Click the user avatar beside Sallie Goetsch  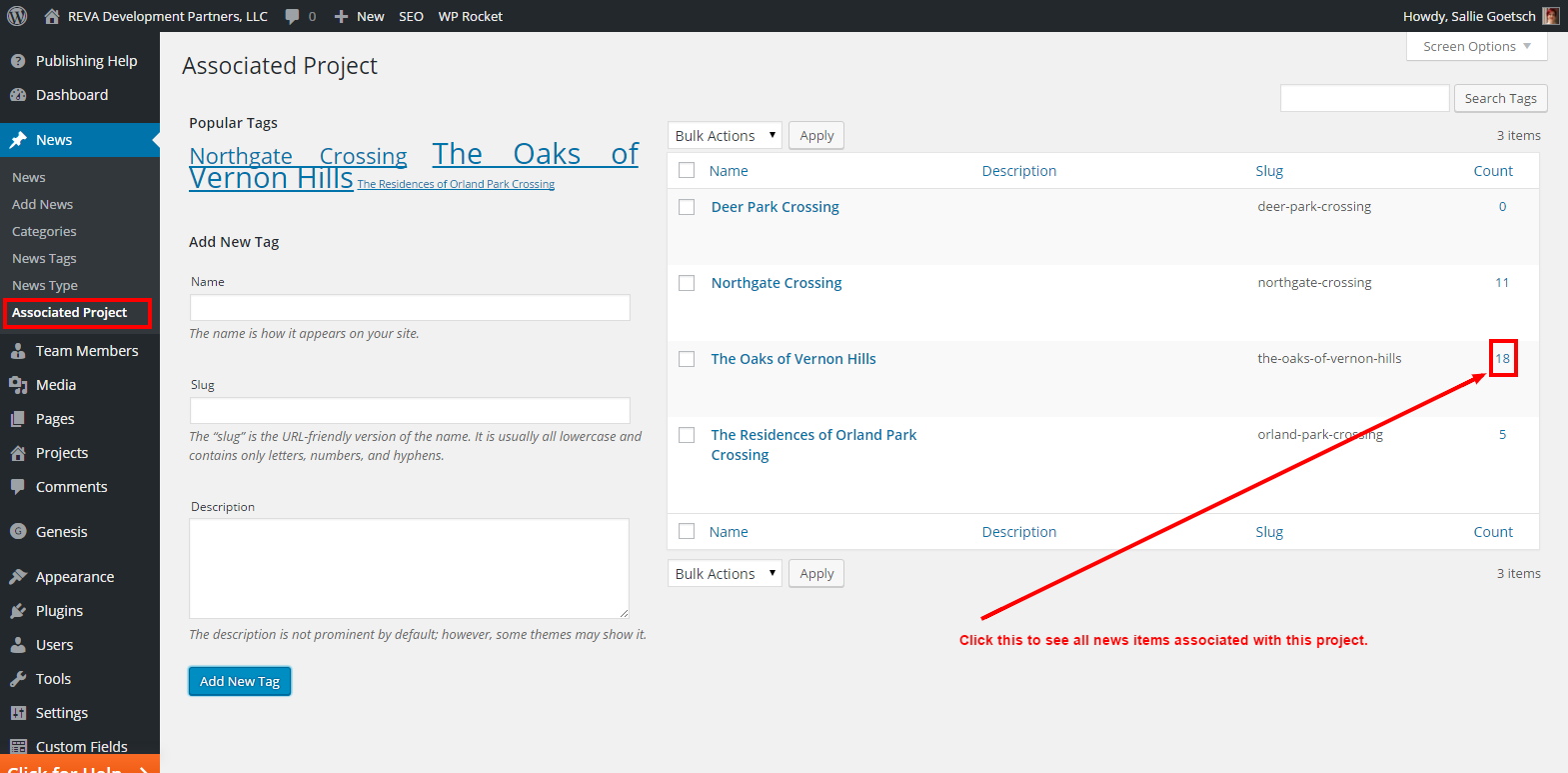[1551, 16]
